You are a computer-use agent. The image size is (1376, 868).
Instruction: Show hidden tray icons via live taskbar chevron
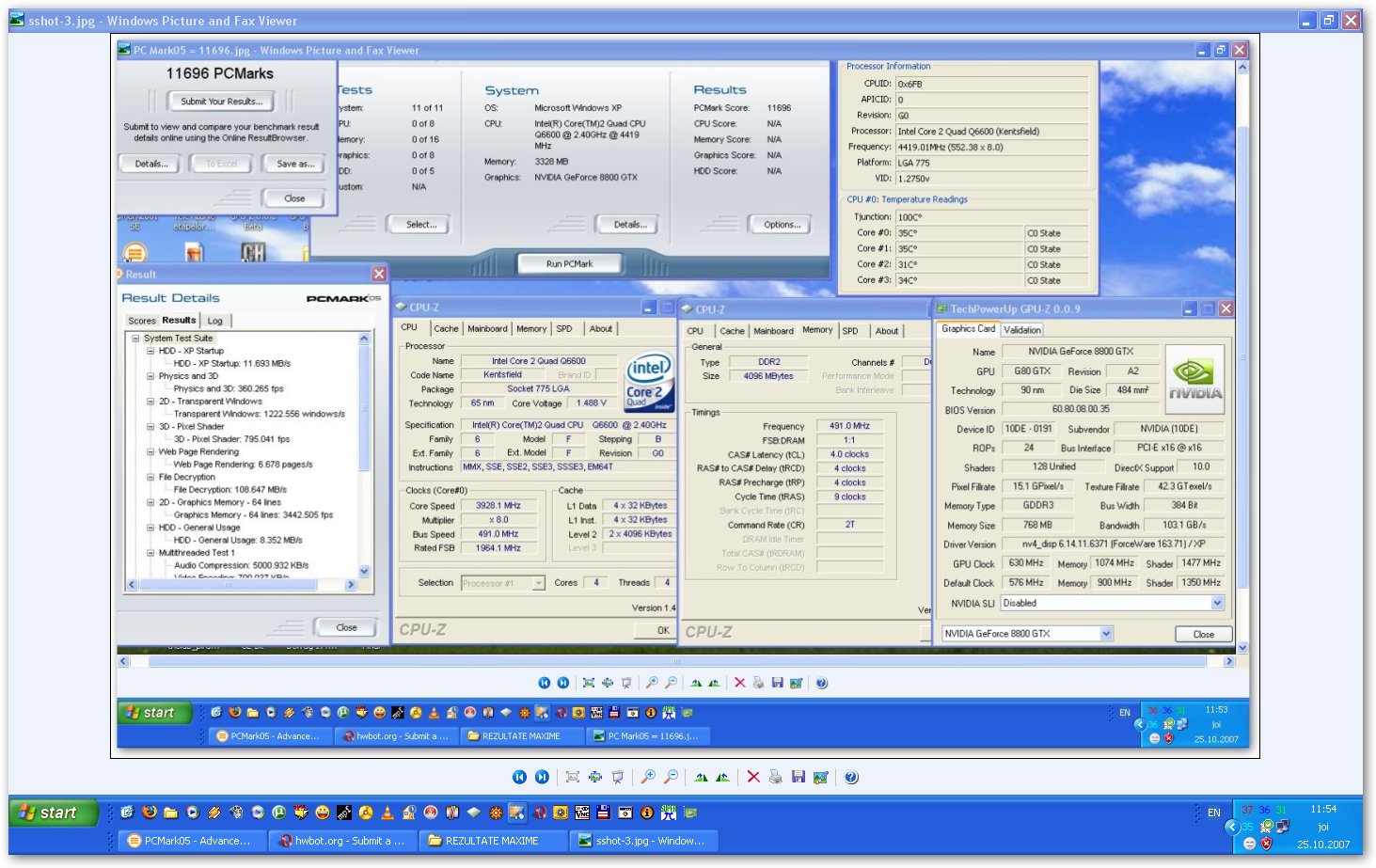coord(1231,827)
